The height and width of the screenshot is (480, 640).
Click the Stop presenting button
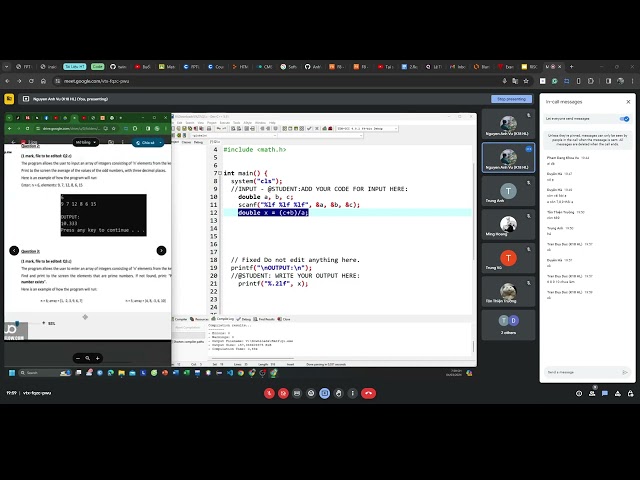(511, 99)
